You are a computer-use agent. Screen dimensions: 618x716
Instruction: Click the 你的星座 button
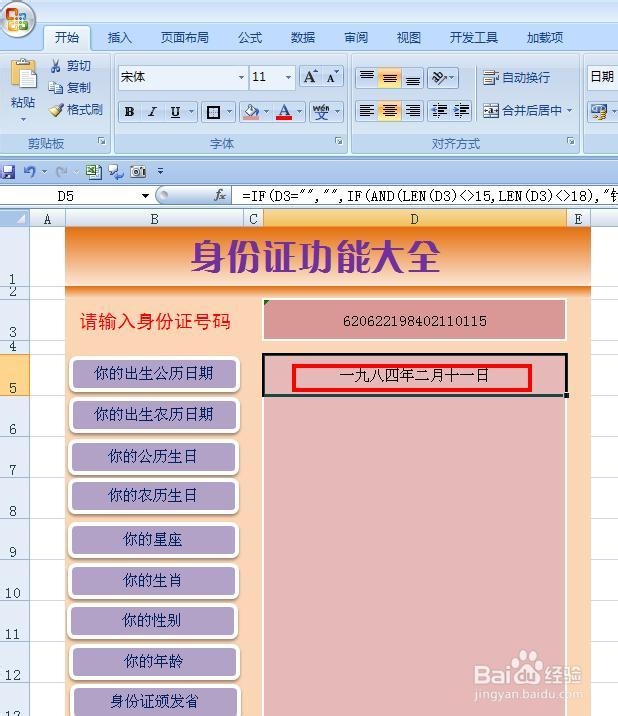153,540
